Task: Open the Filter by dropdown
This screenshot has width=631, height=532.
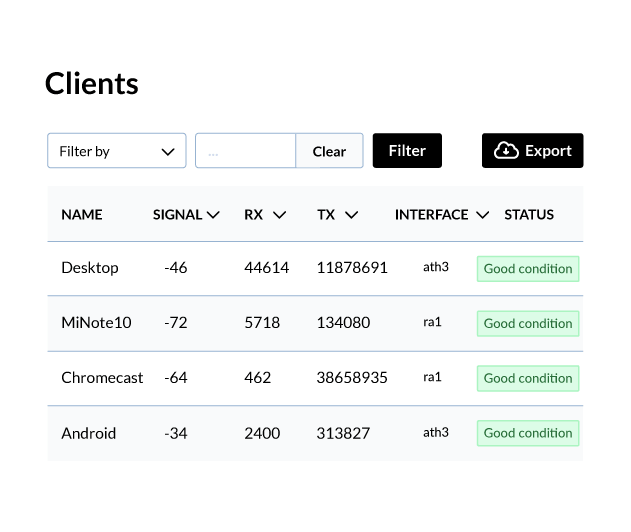Action: [117, 151]
